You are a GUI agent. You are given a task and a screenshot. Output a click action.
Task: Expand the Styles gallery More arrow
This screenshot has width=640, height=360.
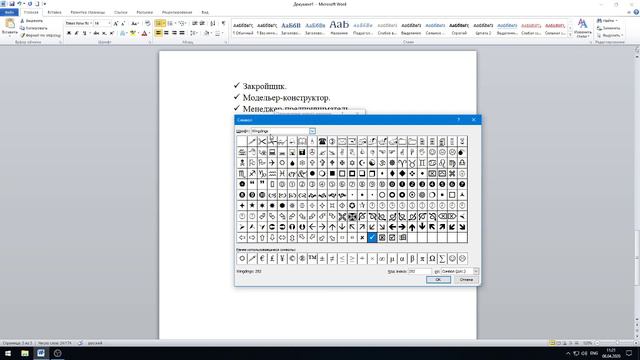click(x=570, y=36)
